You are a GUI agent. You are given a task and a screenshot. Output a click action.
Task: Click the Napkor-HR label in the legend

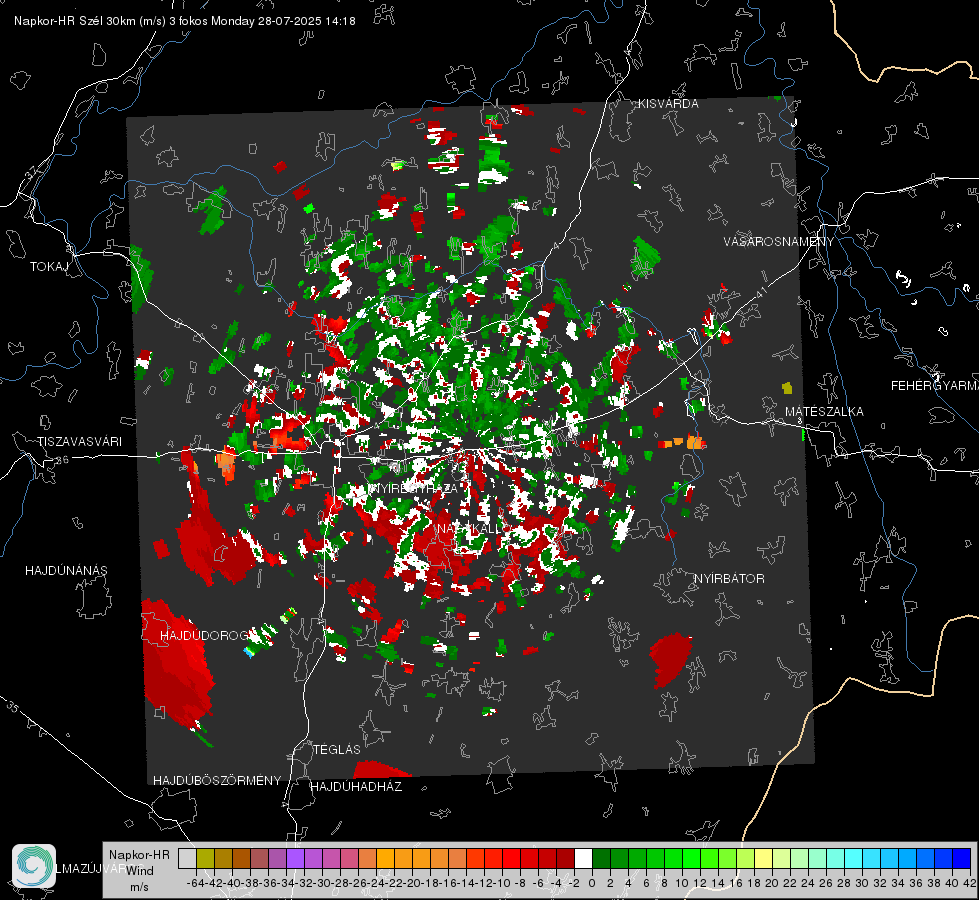tap(139, 854)
